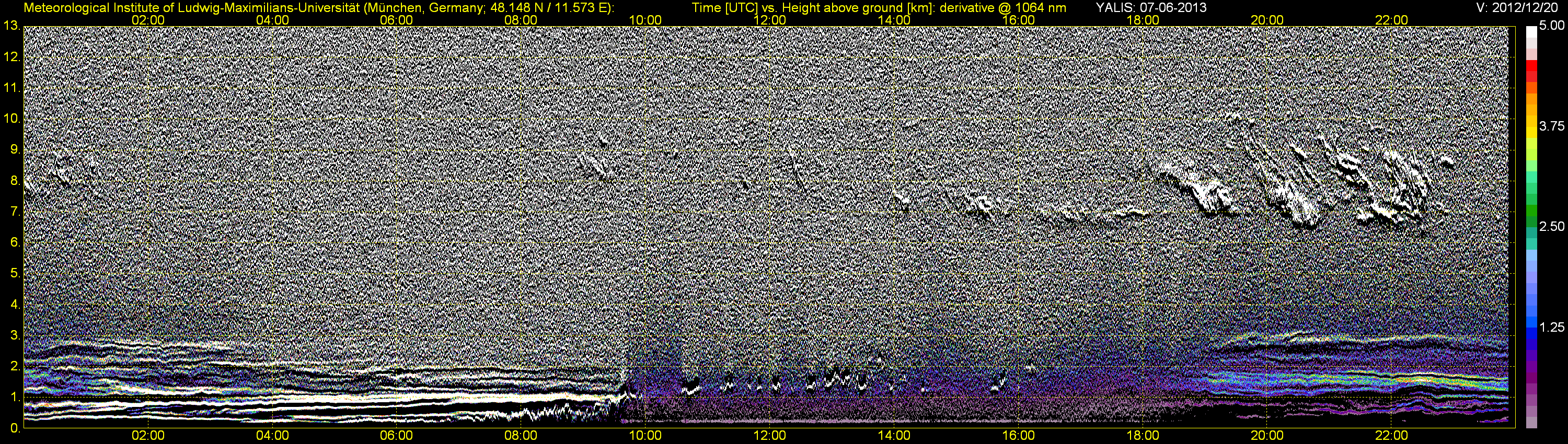Click the 16:00 label on the top time axis
Viewport: 1568px width, 444px height.
click(1018, 20)
